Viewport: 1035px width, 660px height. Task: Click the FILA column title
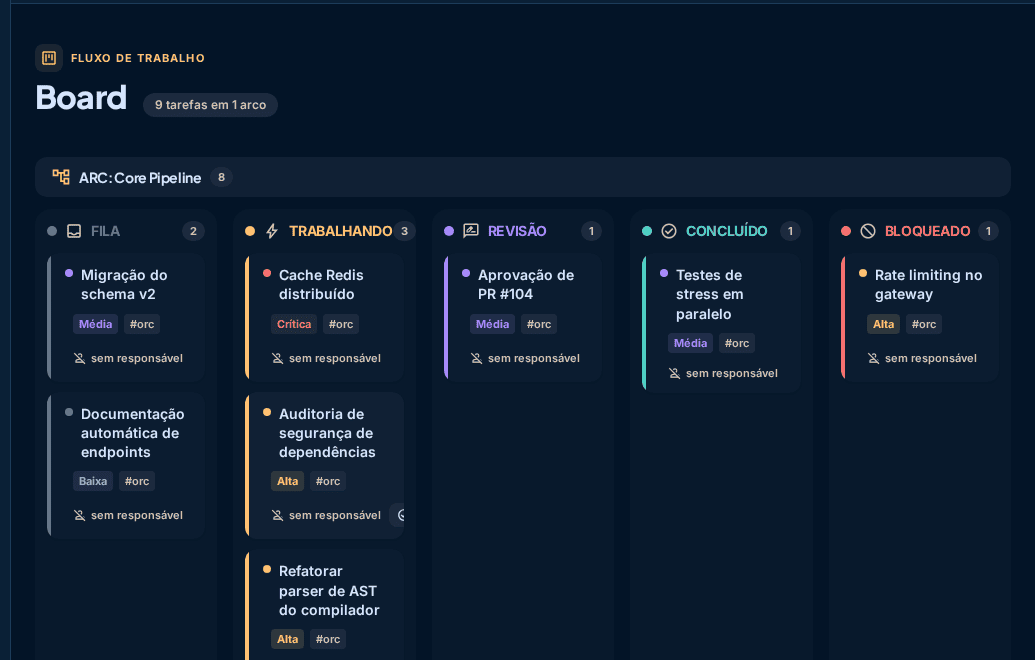pyautogui.click(x=106, y=231)
